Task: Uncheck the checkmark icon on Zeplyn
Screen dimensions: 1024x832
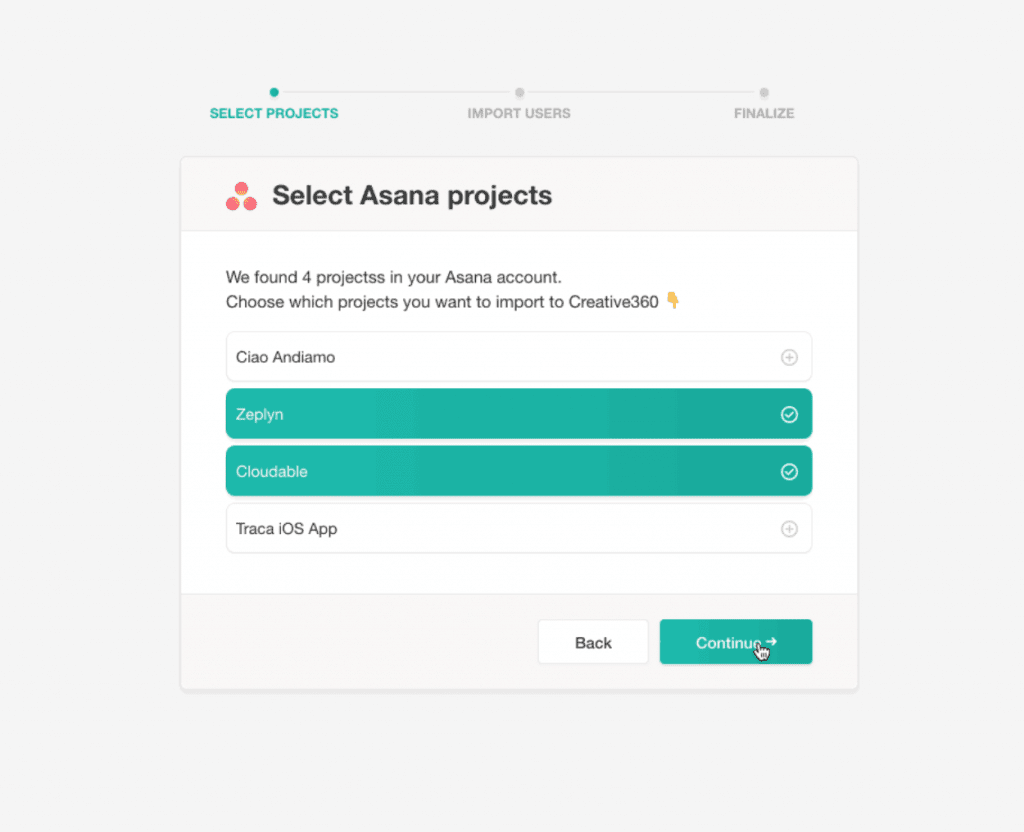Action: pos(789,415)
